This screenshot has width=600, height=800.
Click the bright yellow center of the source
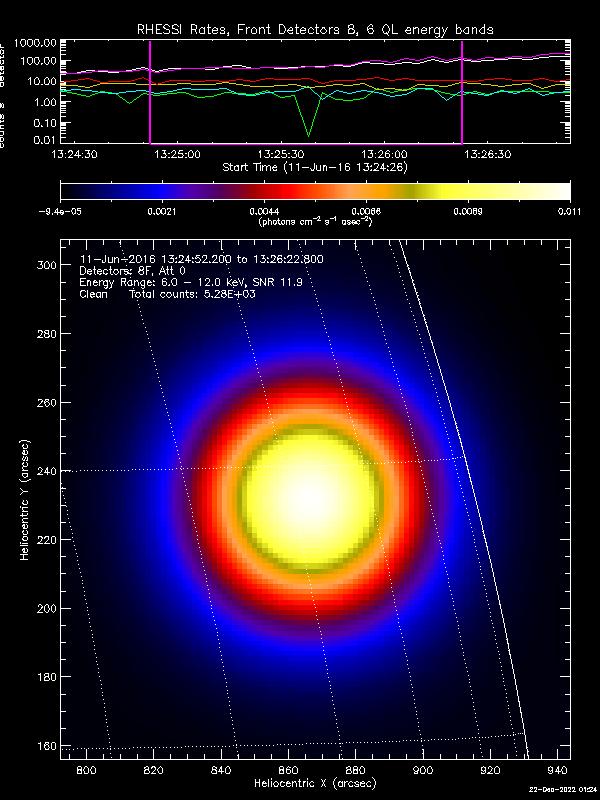311,498
